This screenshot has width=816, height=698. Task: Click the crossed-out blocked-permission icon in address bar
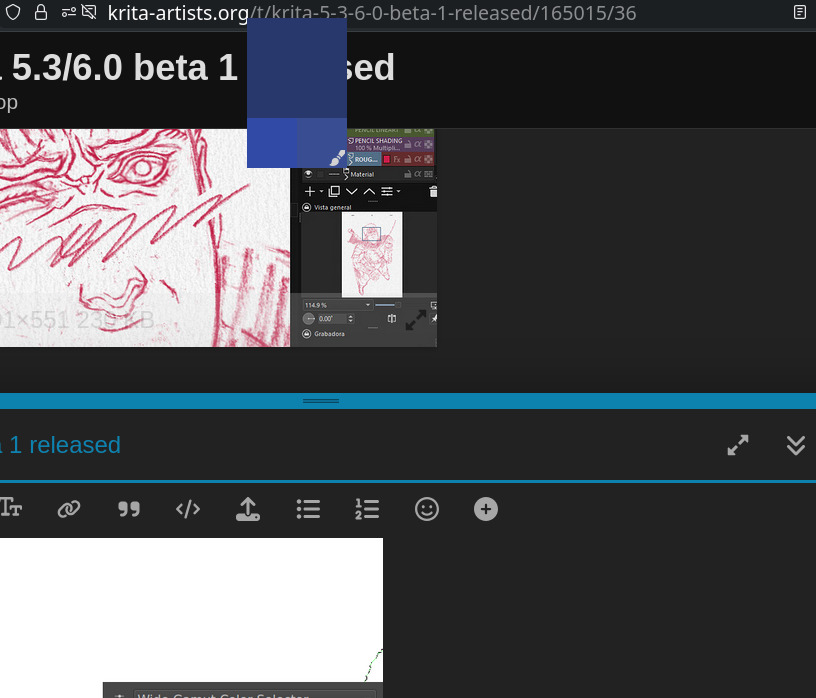(x=89, y=12)
